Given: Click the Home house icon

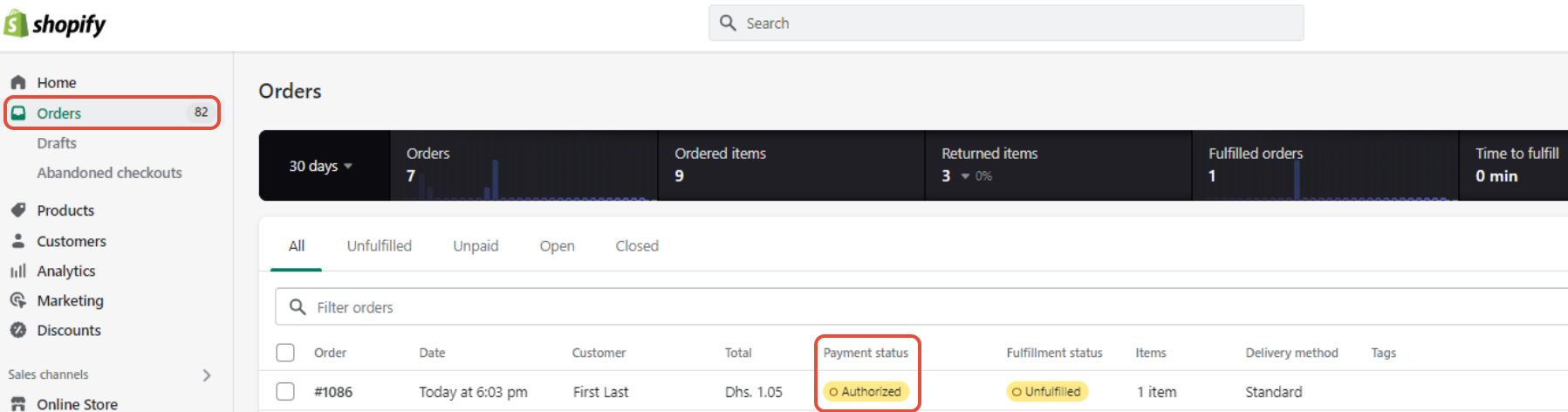Looking at the screenshot, I should 18,82.
